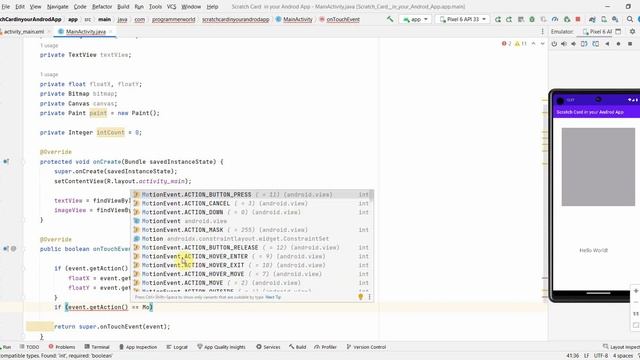
Task: Choose MotionEvent.ACTION_MOVE suggestion
Action: pyautogui.click(x=251, y=282)
